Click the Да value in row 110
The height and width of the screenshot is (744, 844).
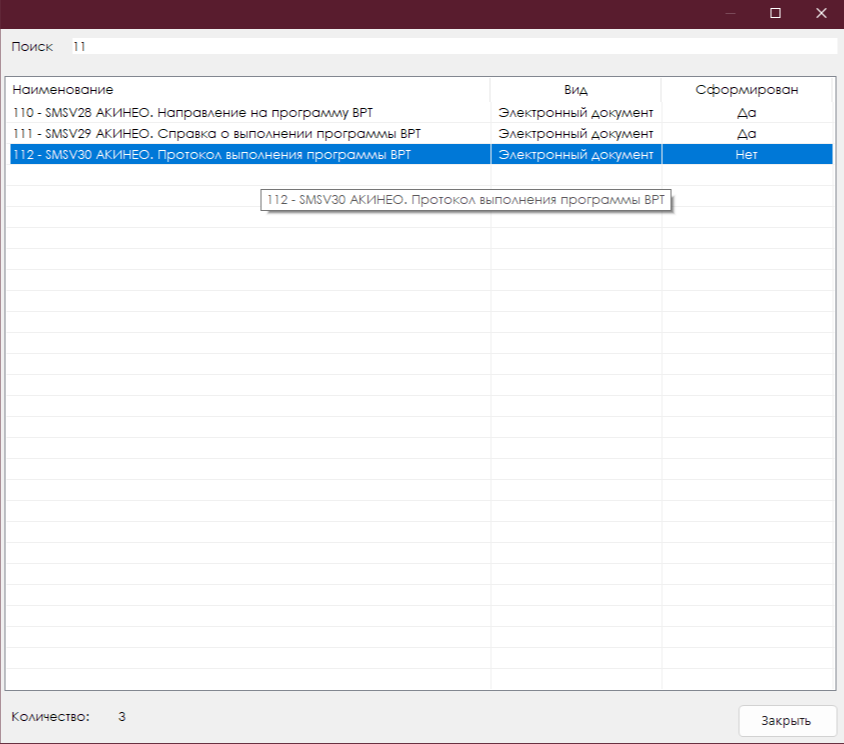click(x=747, y=113)
